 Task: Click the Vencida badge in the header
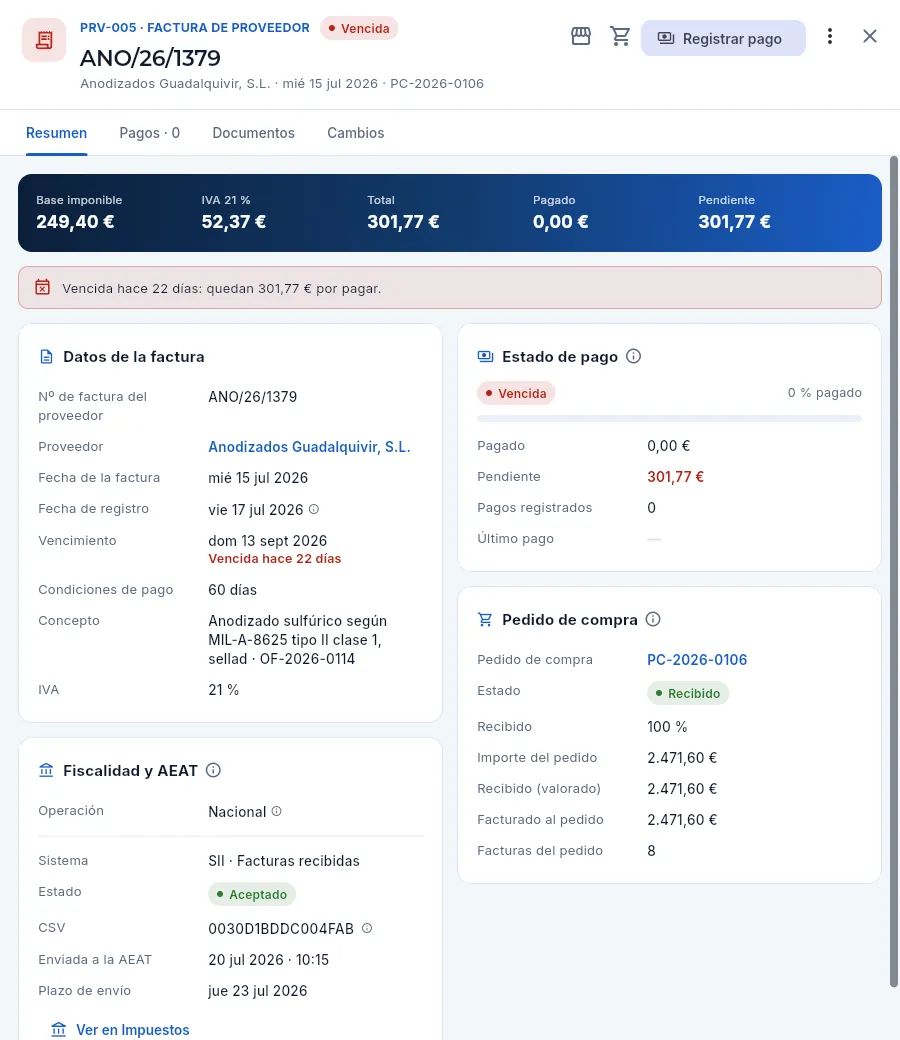[x=359, y=29]
